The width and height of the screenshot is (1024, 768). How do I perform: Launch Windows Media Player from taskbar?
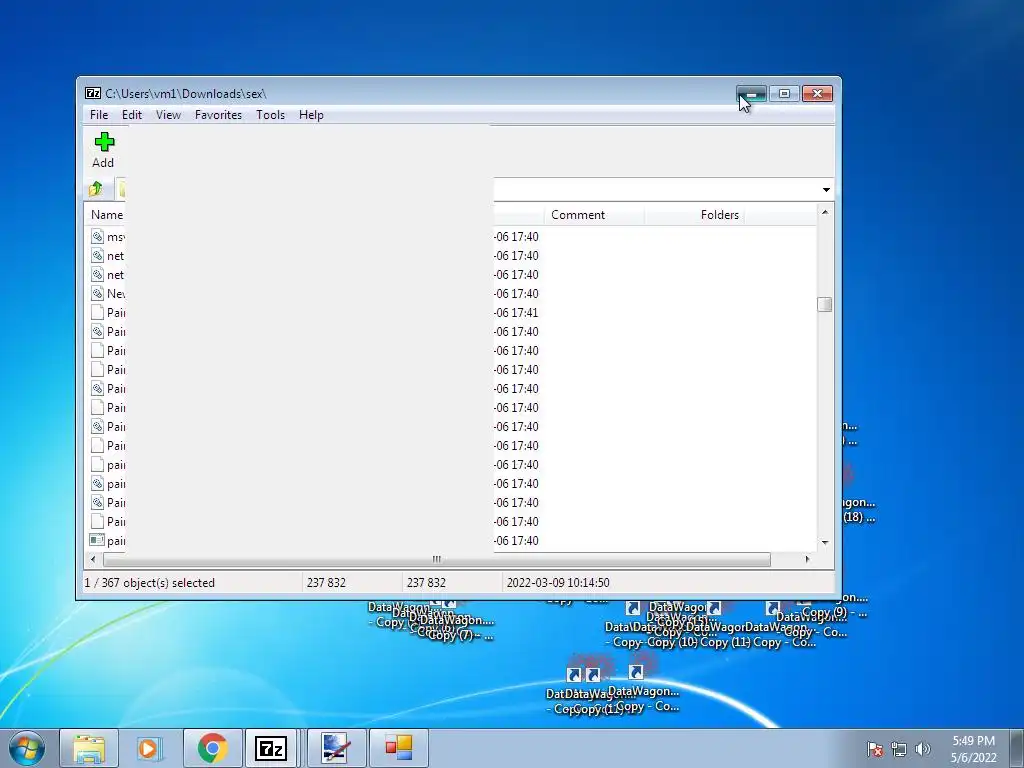pos(150,748)
